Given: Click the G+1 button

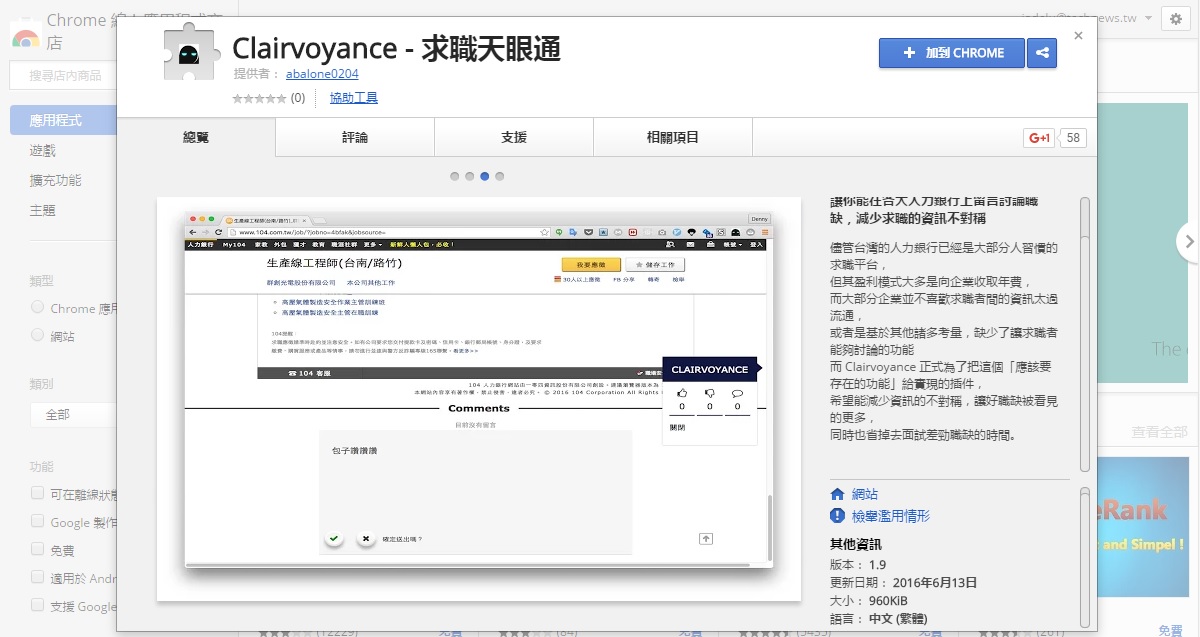Looking at the screenshot, I should 1040,138.
